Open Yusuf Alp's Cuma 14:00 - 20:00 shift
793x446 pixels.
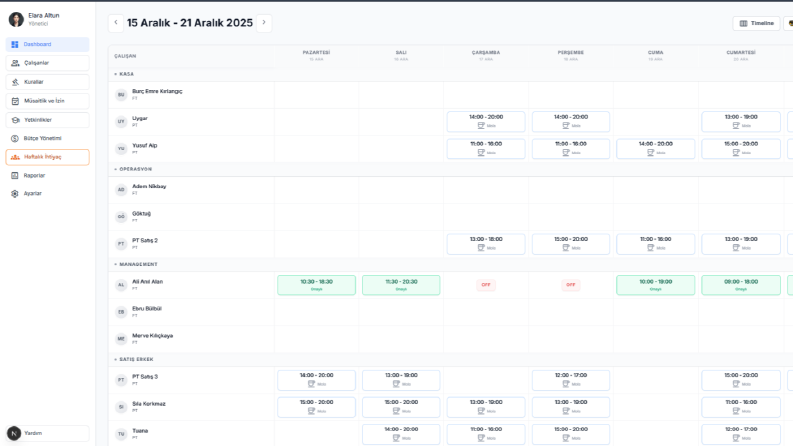(x=655, y=149)
